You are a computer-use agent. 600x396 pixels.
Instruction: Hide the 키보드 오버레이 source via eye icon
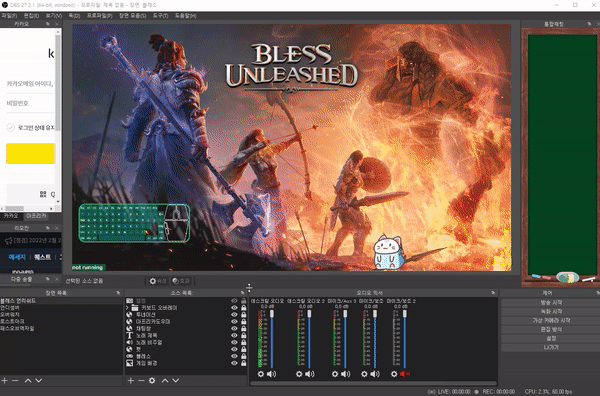coord(234,308)
